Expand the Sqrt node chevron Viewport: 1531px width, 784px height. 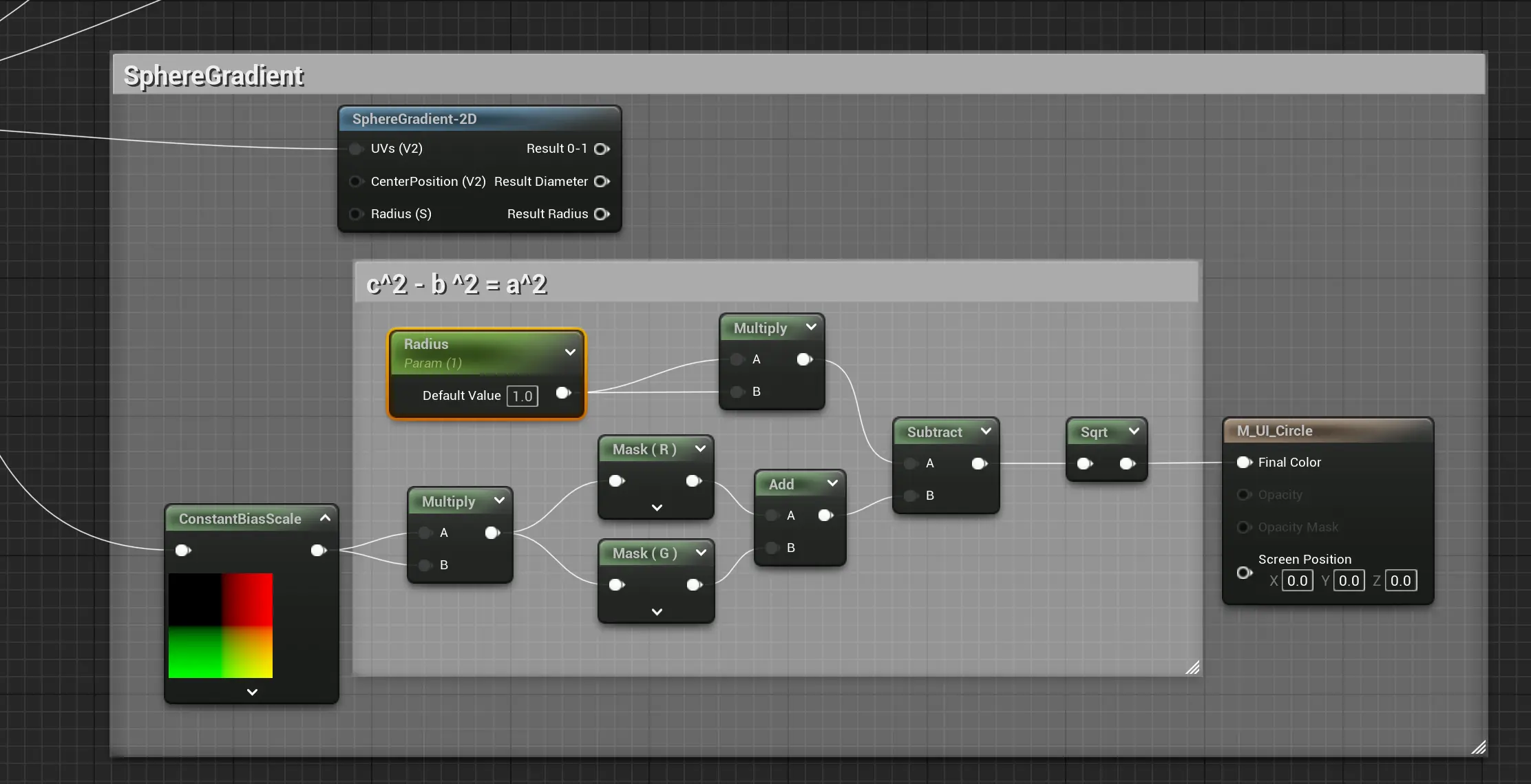(x=1134, y=432)
